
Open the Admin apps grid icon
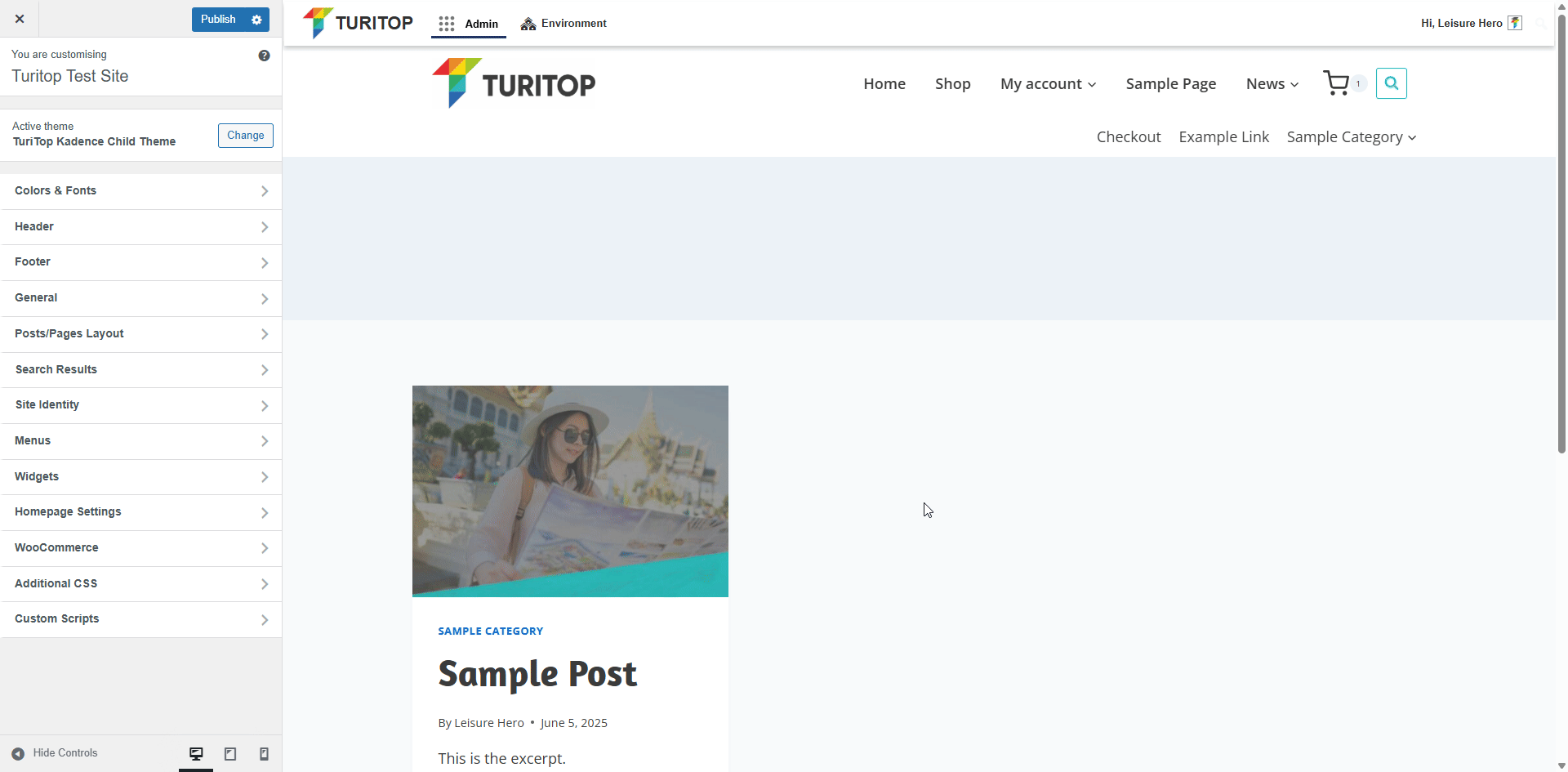click(x=447, y=24)
